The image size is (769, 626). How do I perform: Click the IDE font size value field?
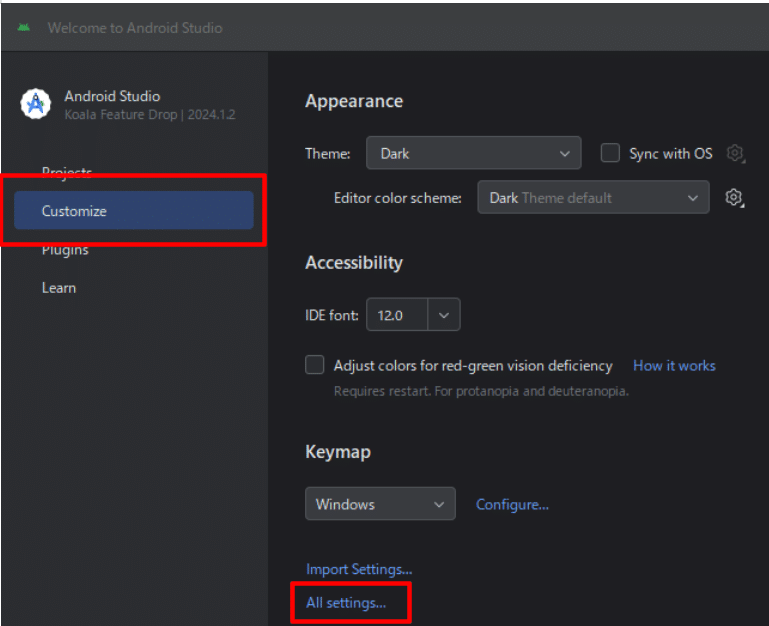click(396, 315)
